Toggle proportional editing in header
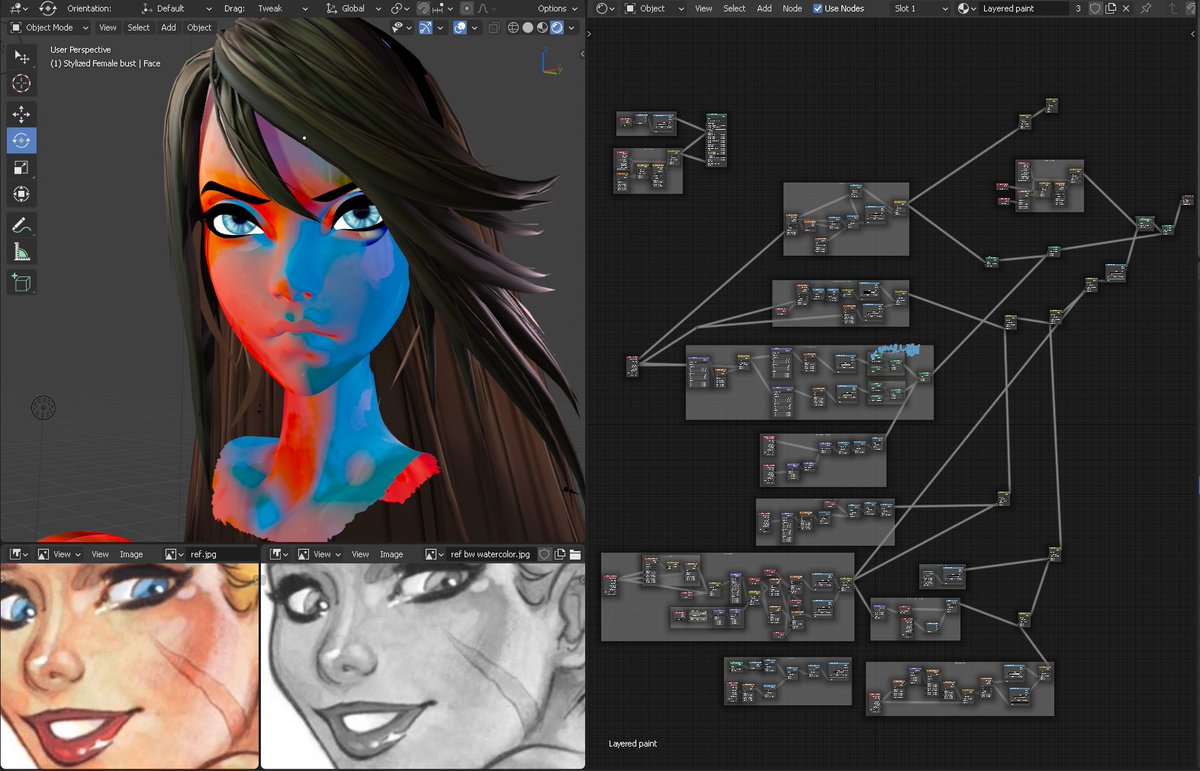The width and height of the screenshot is (1200, 771). pos(467,8)
